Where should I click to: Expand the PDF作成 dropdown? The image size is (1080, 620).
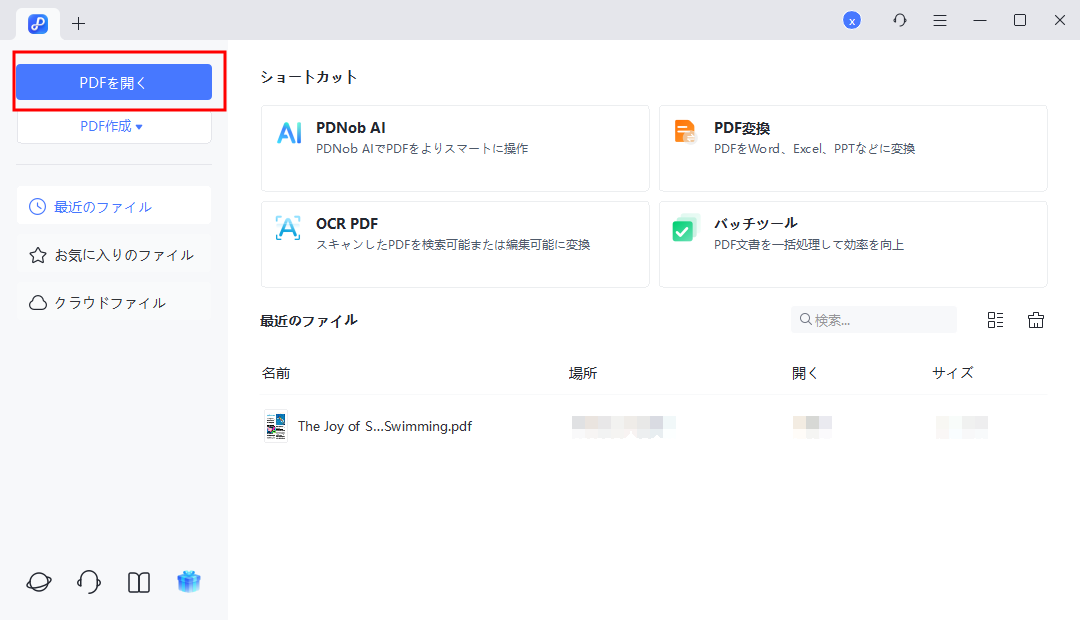click(x=113, y=126)
